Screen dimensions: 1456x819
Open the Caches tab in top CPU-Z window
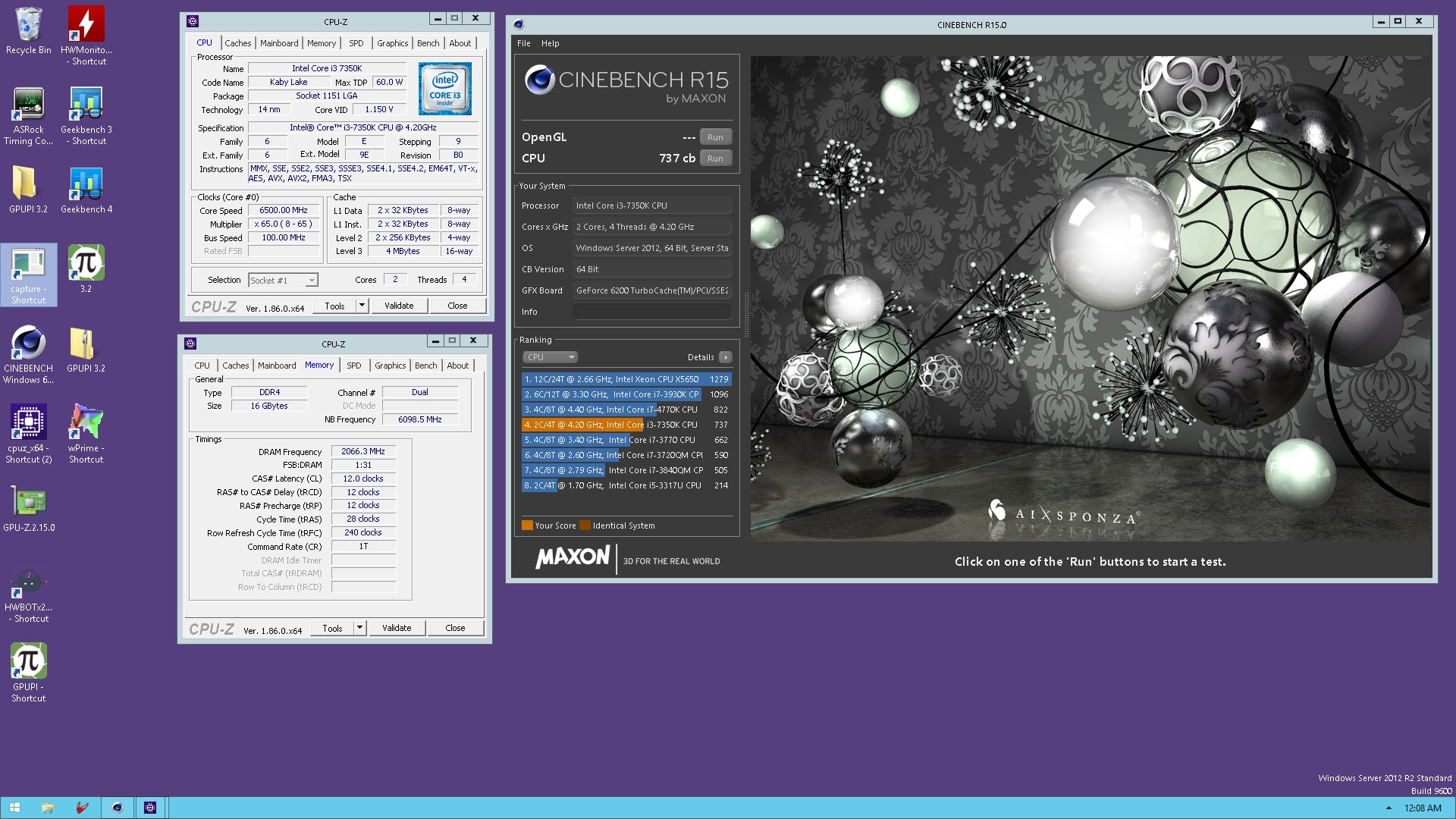click(237, 43)
